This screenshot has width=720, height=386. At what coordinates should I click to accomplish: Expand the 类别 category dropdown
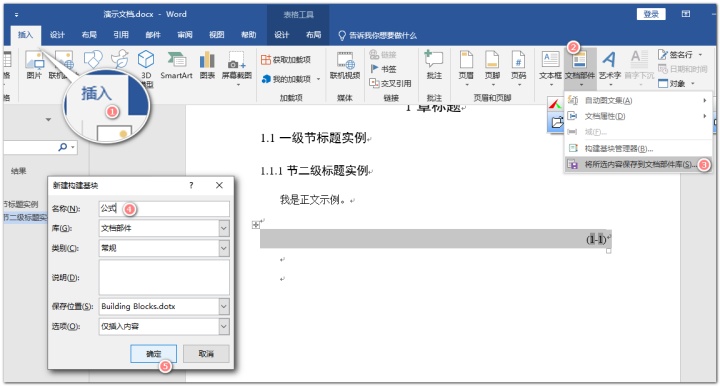tap(224, 248)
